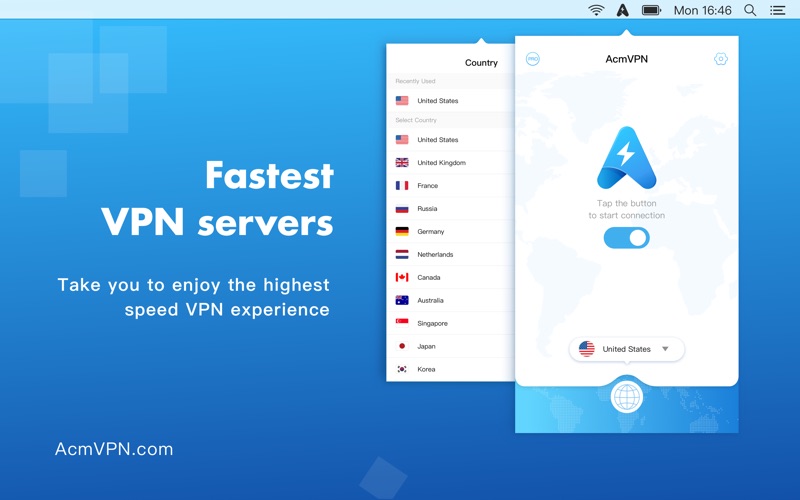This screenshot has width=800, height=500.
Task: Select Japan from country list
Action: point(451,346)
